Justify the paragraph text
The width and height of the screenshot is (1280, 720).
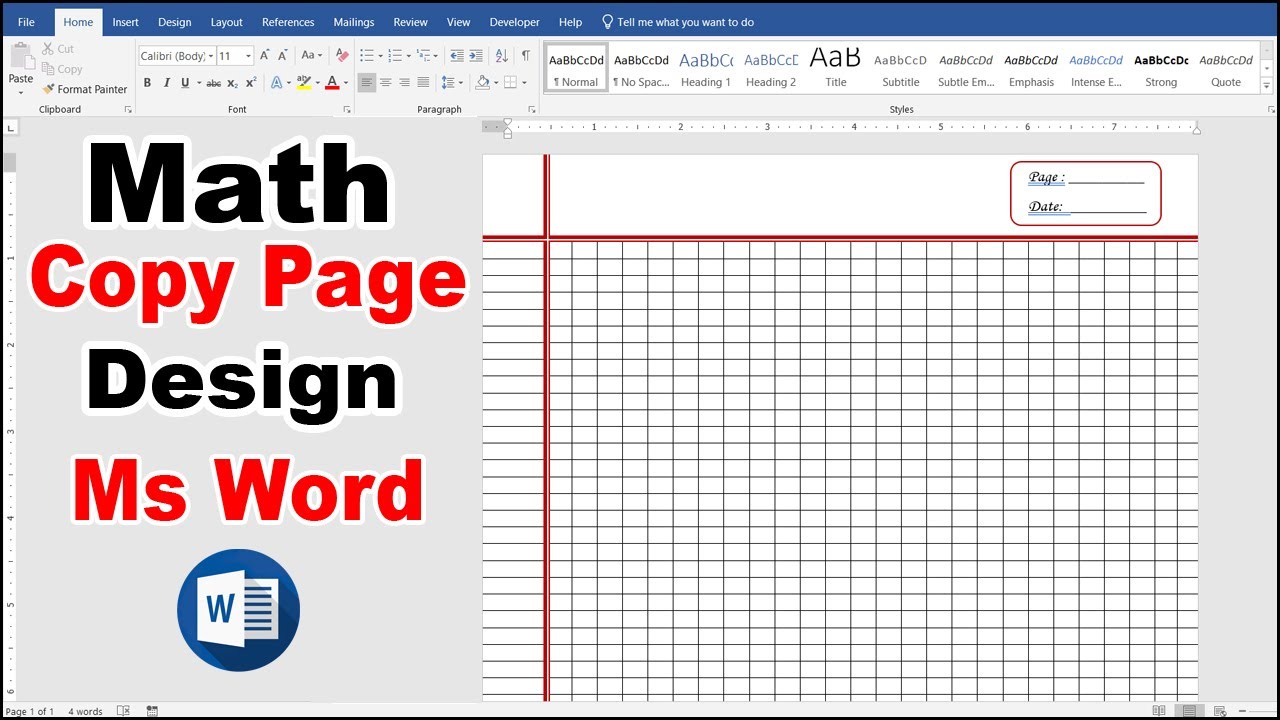[423, 83]
